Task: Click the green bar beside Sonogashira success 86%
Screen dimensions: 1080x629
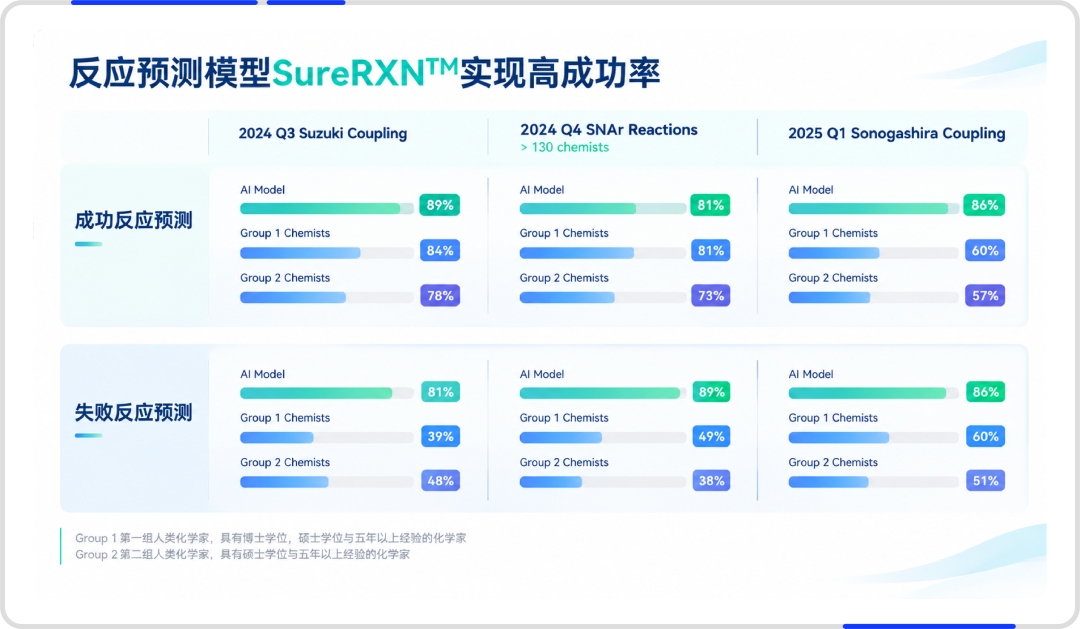Action: click(x=873, y=208)
